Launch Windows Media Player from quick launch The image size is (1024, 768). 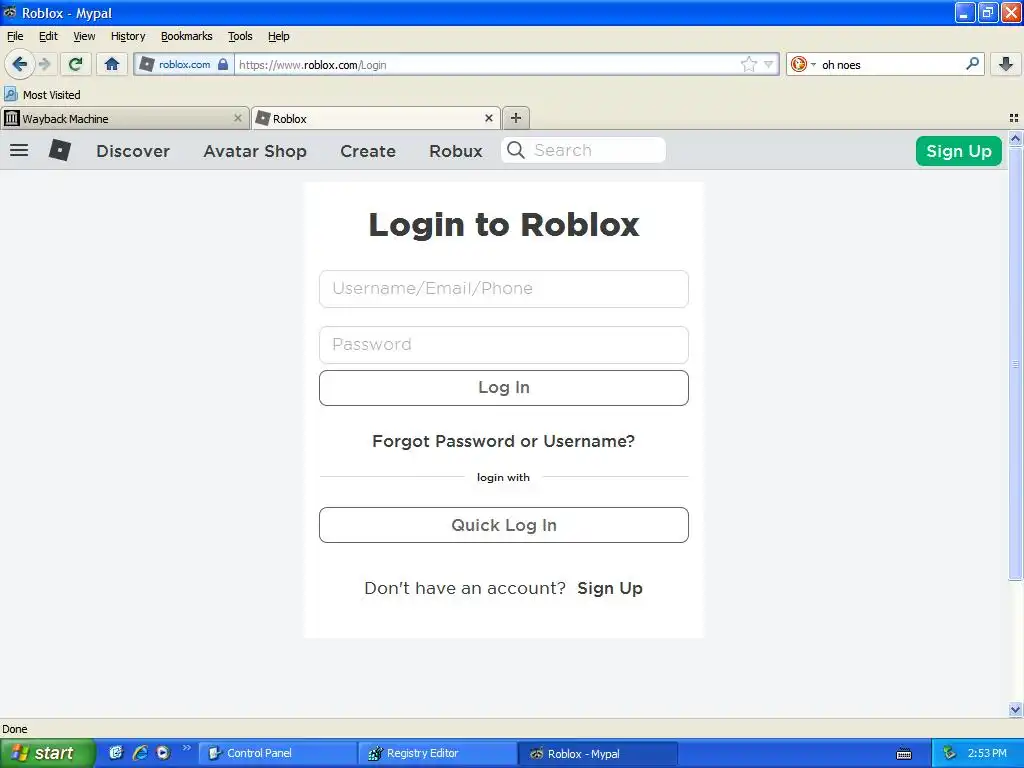pos(163,753)
